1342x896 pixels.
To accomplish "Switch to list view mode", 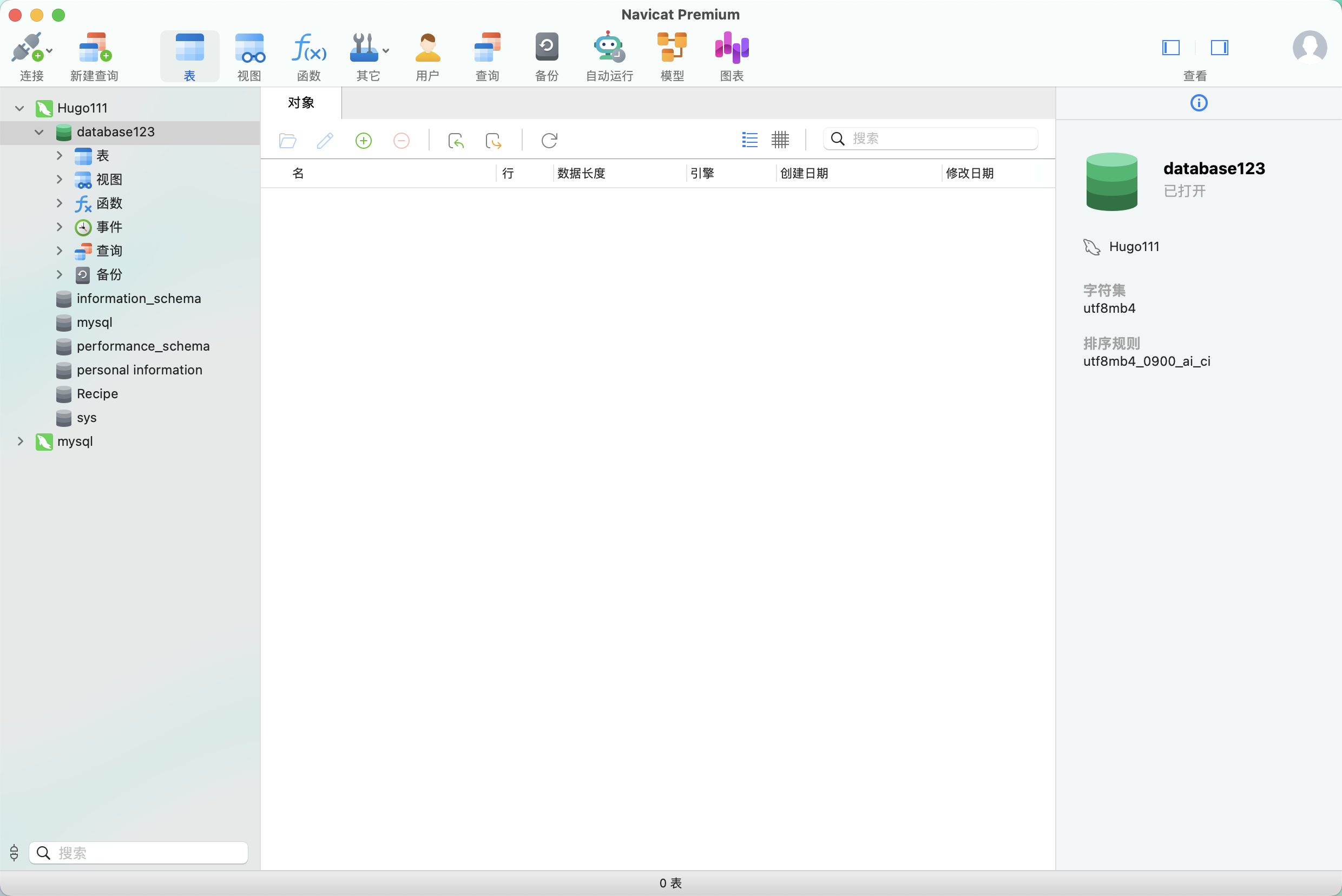I will [x=749, y=140].
